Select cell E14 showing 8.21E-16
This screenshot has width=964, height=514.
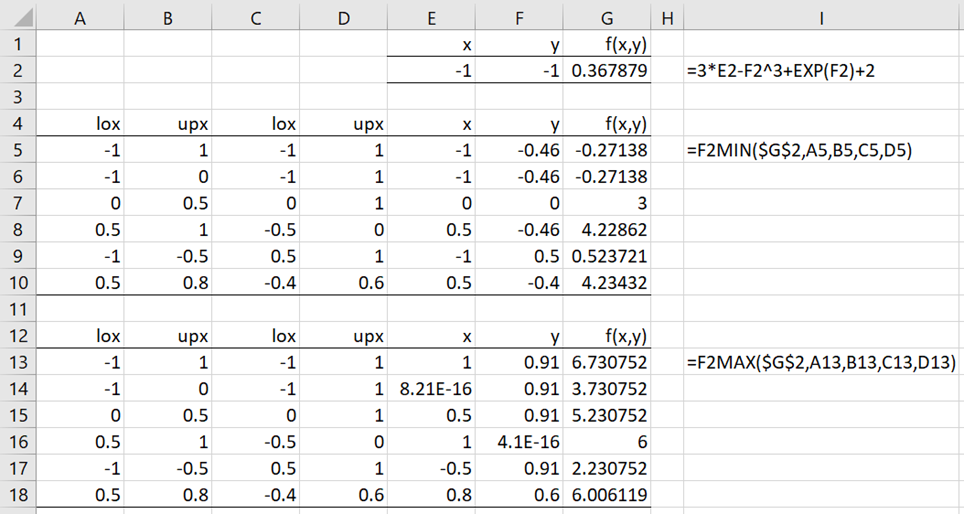(x=432, y=389)
